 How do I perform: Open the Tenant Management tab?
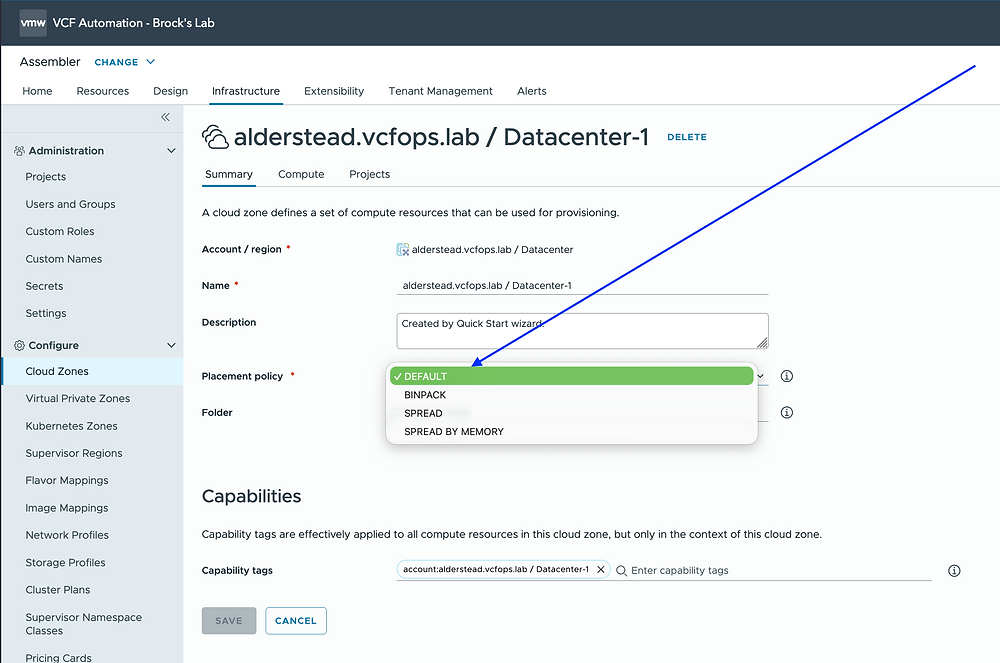tap(440, 91)
